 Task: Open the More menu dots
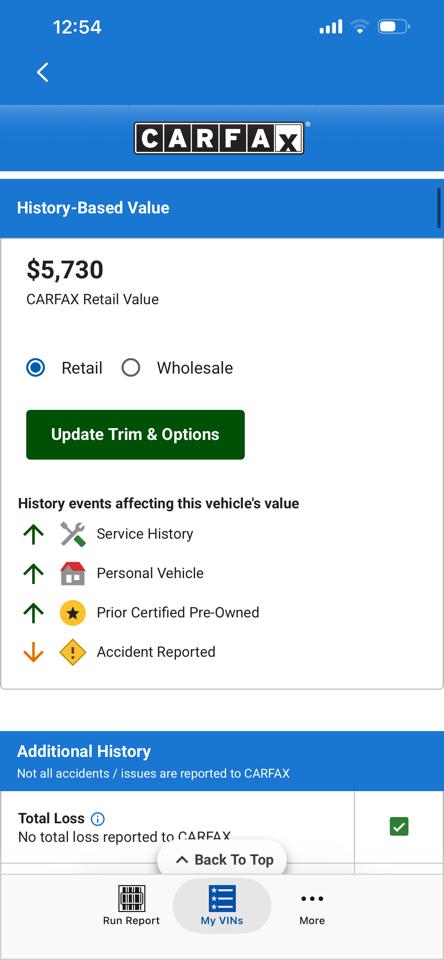coord(312,899)
